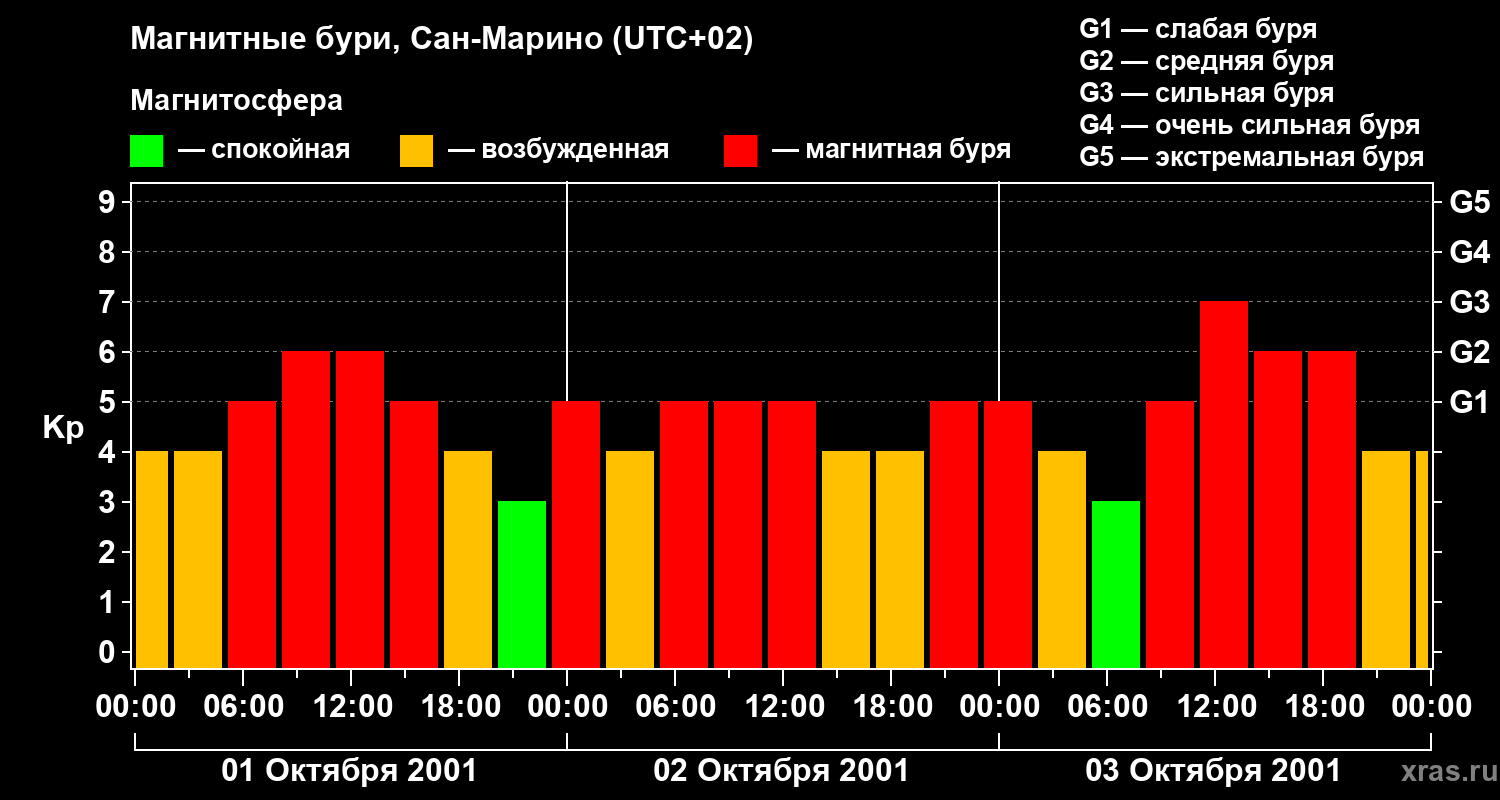This screenshot has height=800, width=1500.
Task: Click the yellow Kp 4 bar at 18:00 on 01 Октября
Action: 468,559
